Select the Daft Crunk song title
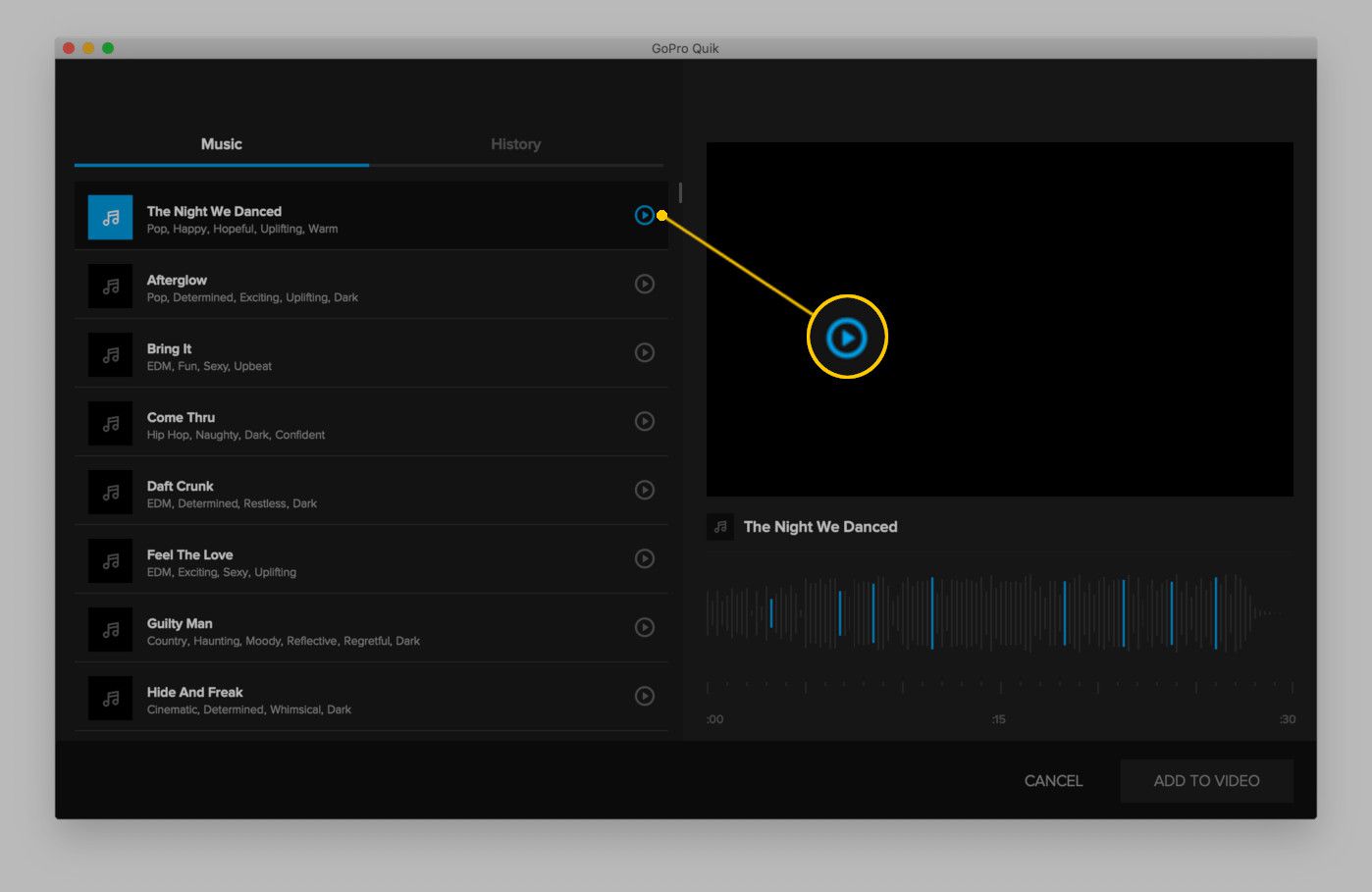The width and height of the screenshot is (1372, 892). [x=180, y=486]
